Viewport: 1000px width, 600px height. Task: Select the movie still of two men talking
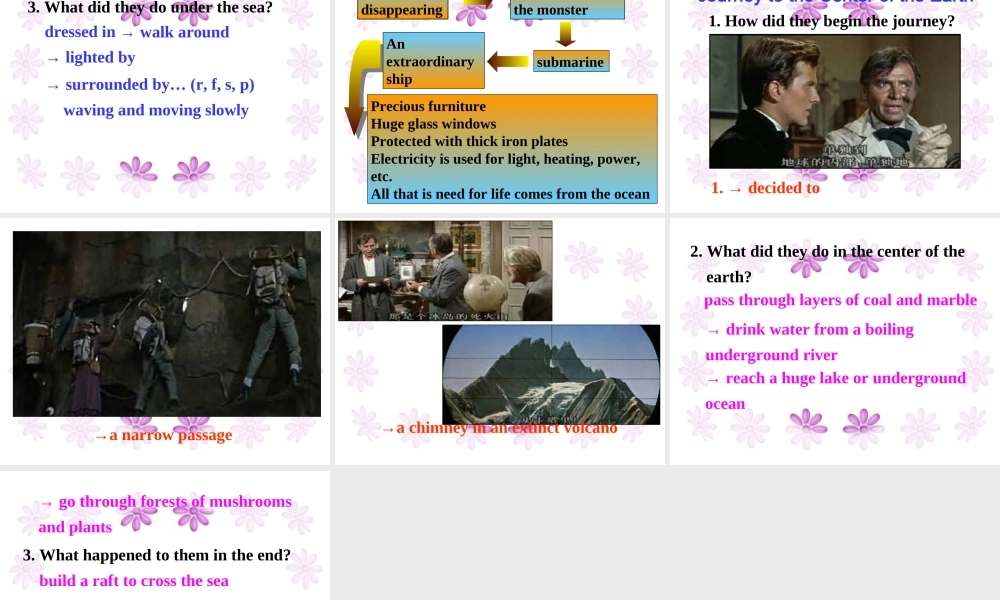835,101
